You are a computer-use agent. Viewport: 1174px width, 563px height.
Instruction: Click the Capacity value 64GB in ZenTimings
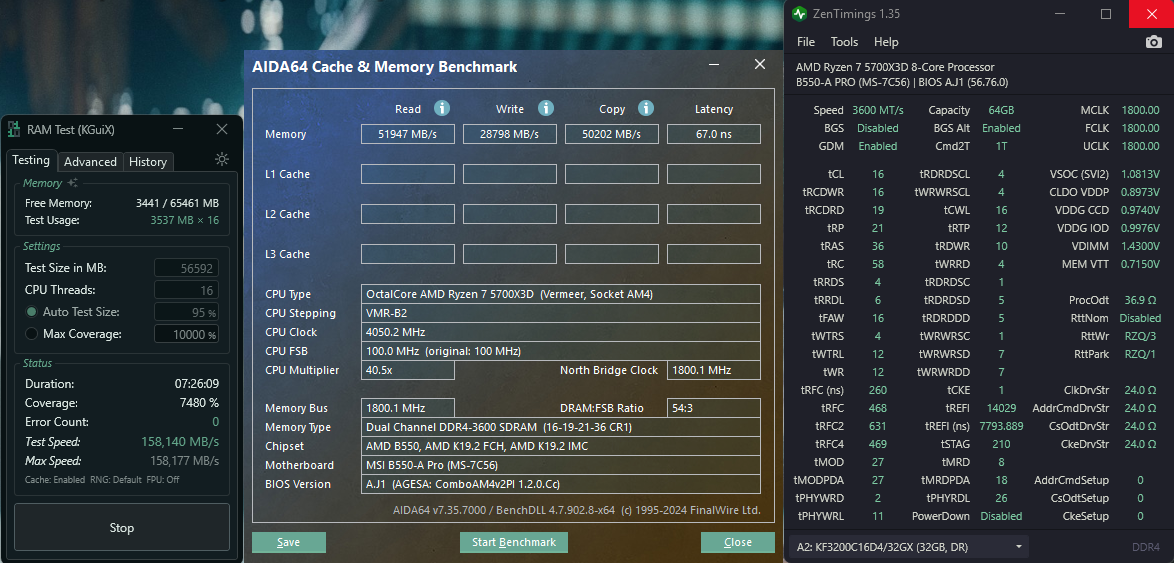(x=1001, y=110)
